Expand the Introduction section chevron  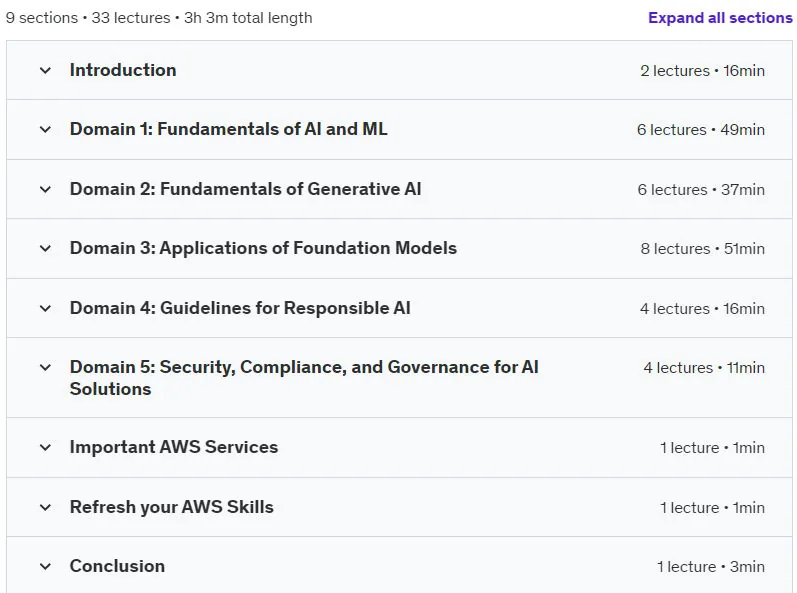(45, 70)
